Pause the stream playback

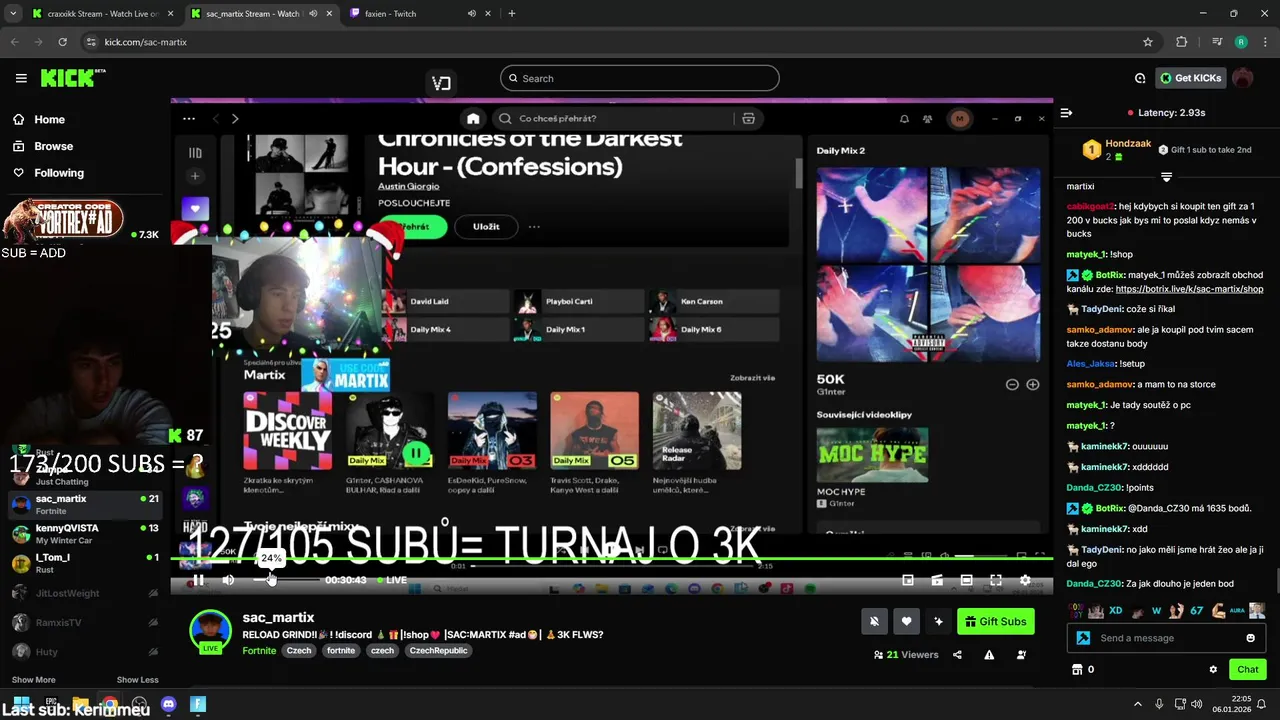pos(199,580)
